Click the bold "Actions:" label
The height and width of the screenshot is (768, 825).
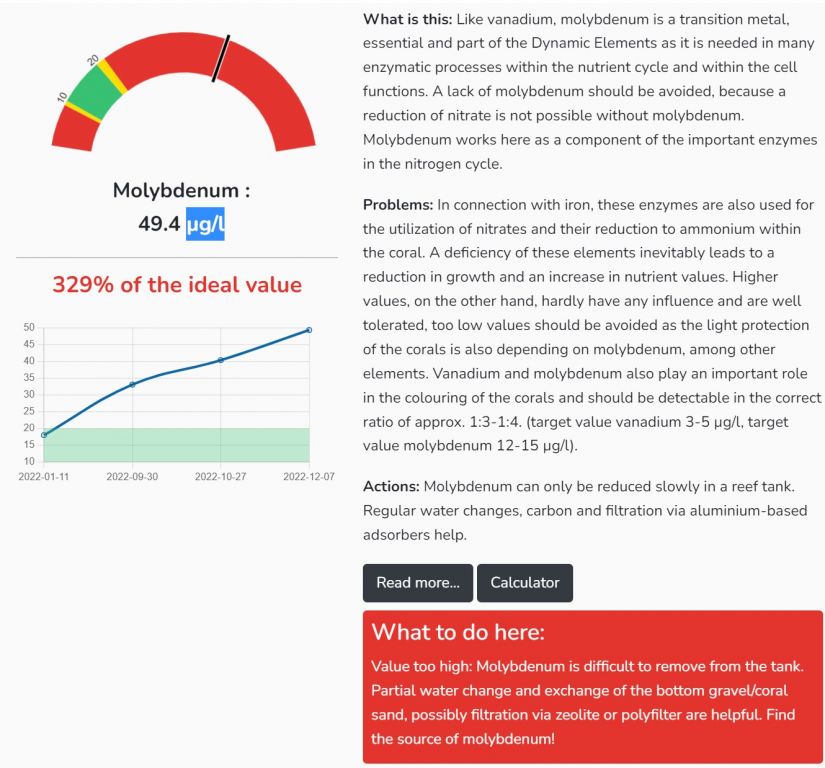point(391,487)
